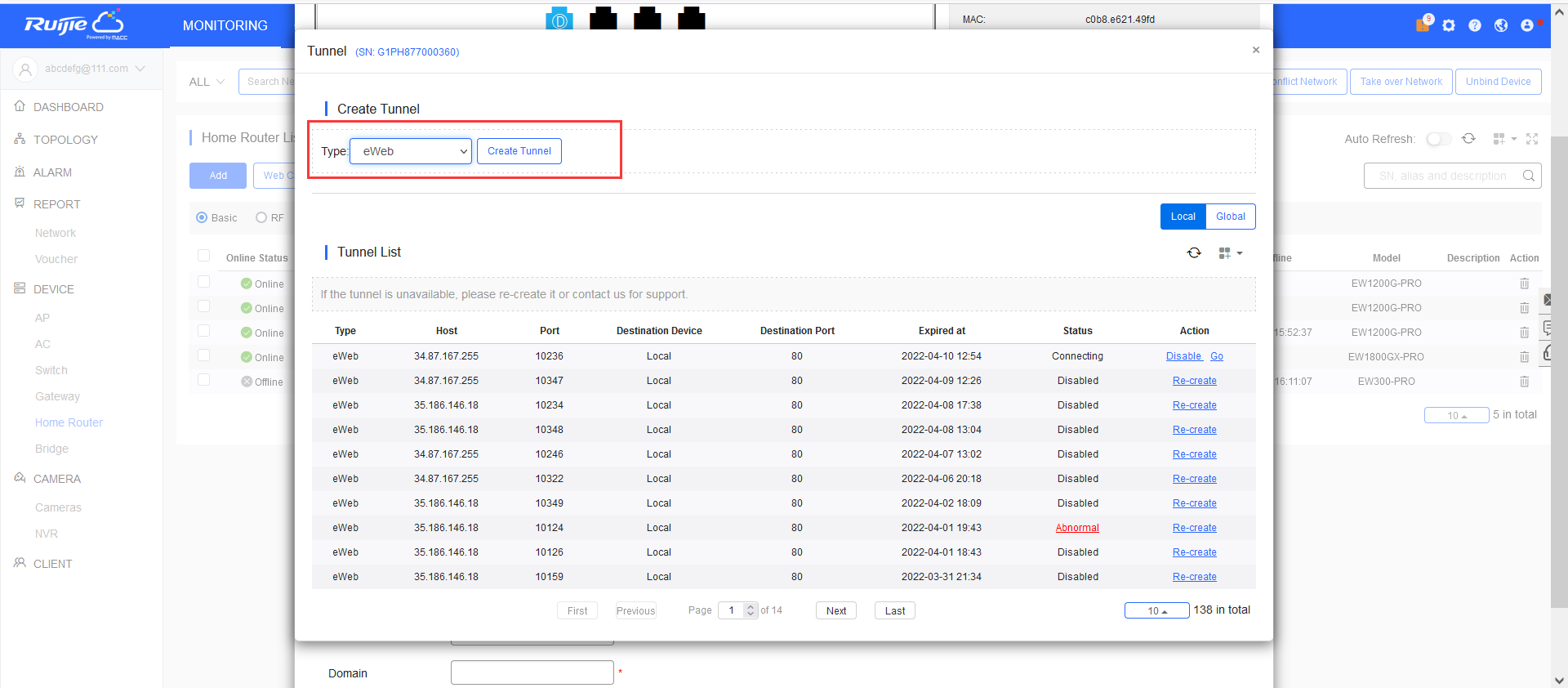Check the third Online device row checkbox
Viewport: 1568px width, 688px height.
pos(204,331)
